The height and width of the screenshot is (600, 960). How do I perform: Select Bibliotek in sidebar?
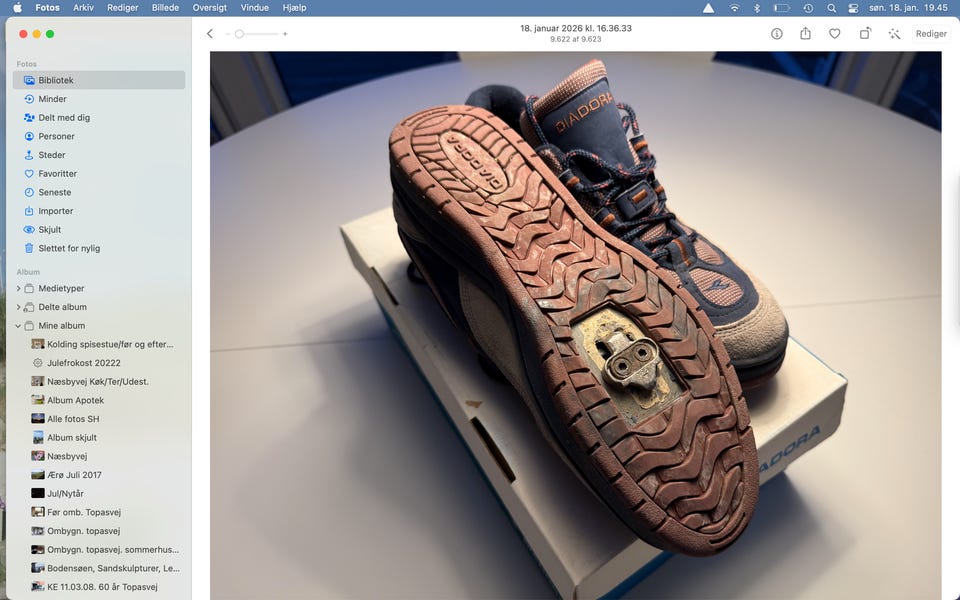pos(99,80)
